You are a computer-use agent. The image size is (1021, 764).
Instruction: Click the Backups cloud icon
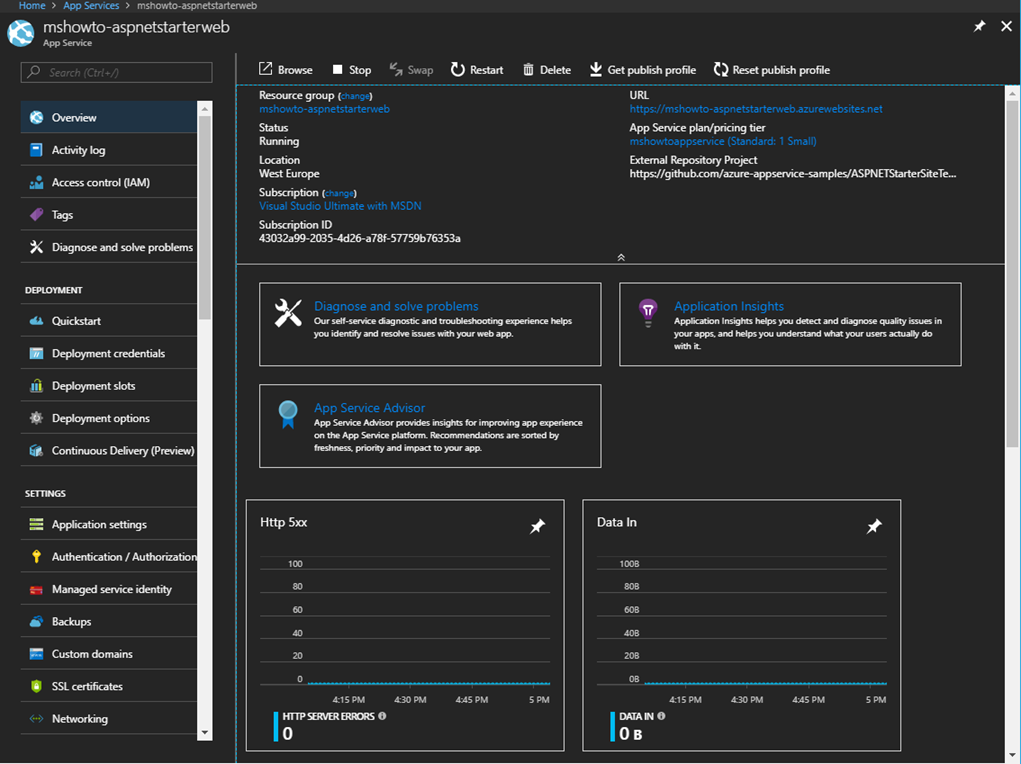[36, 621]
